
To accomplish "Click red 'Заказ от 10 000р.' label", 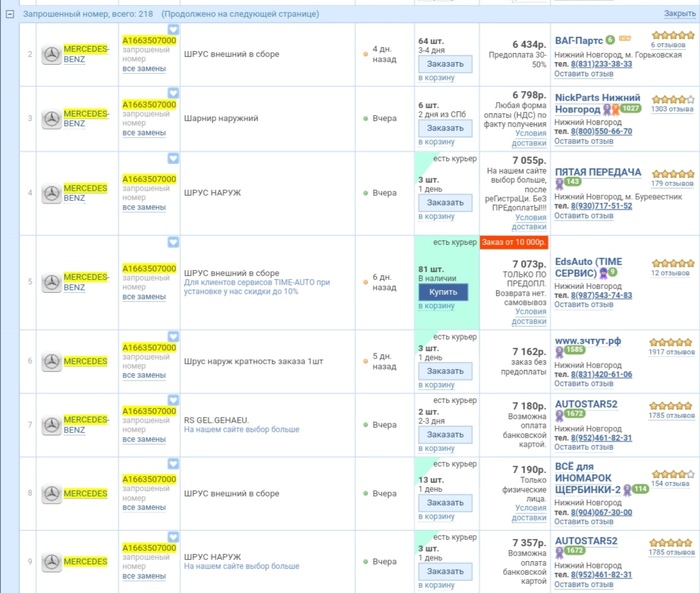I will click(x=514, y=242).
